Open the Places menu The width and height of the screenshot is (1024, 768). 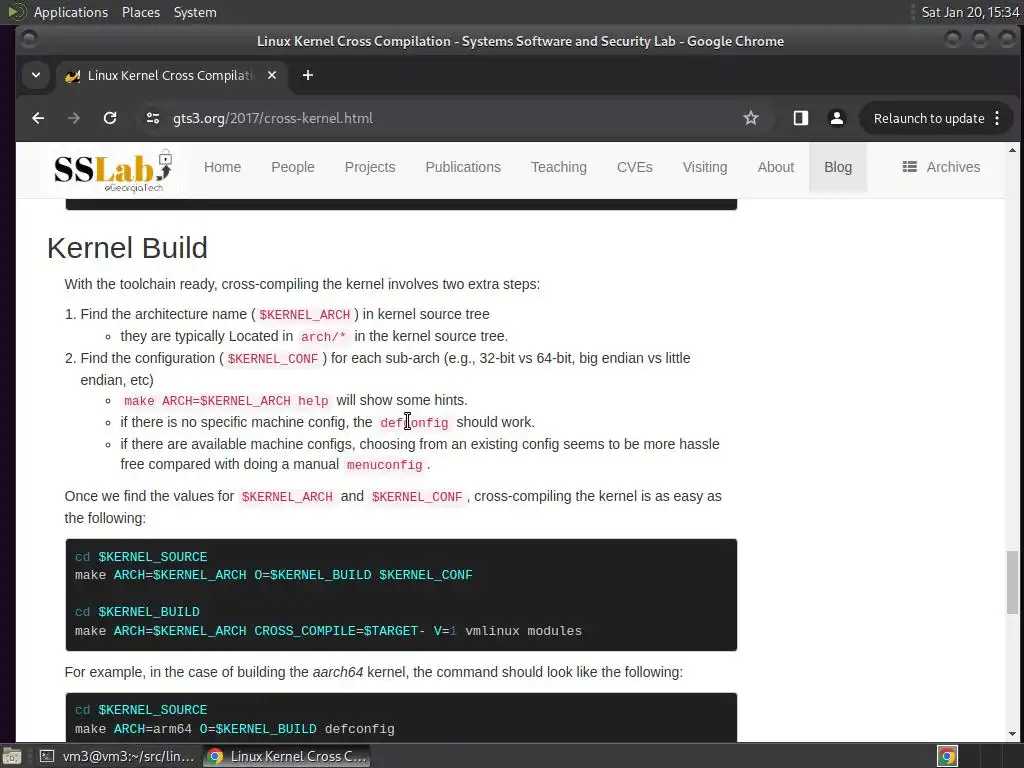[140, 12]
